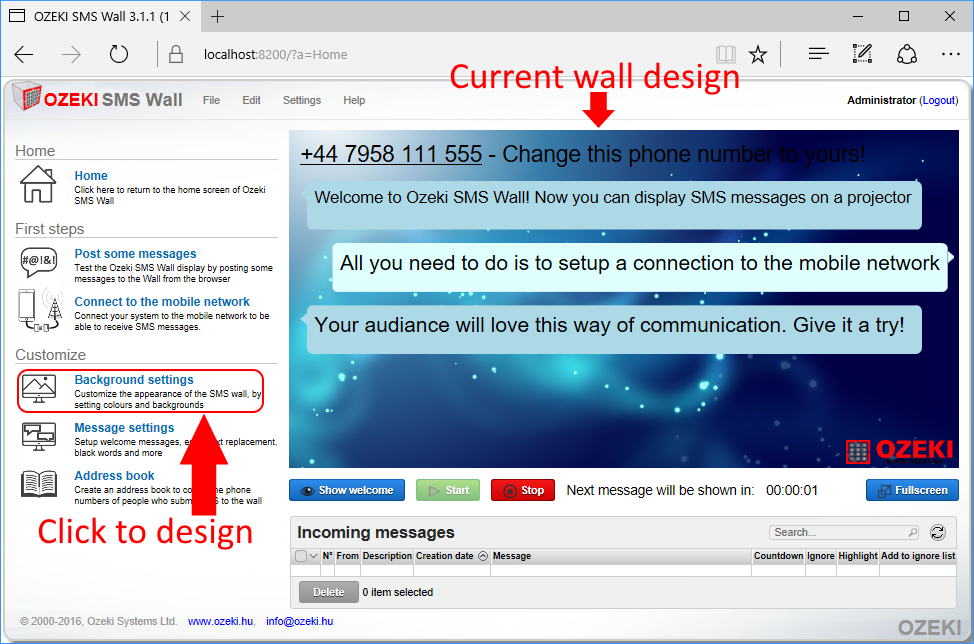Click the Message settings screen icon
Screen dimensions: 974x644
(39, 437)
